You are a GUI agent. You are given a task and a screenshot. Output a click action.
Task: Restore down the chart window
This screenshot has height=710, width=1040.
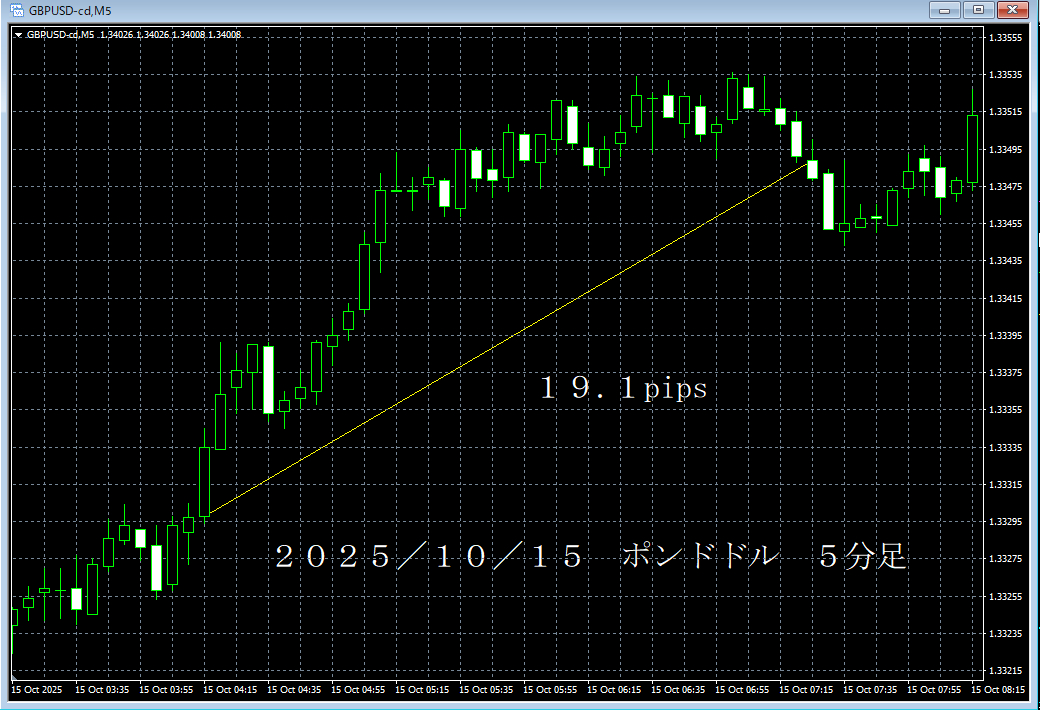(x=977, y=10)
